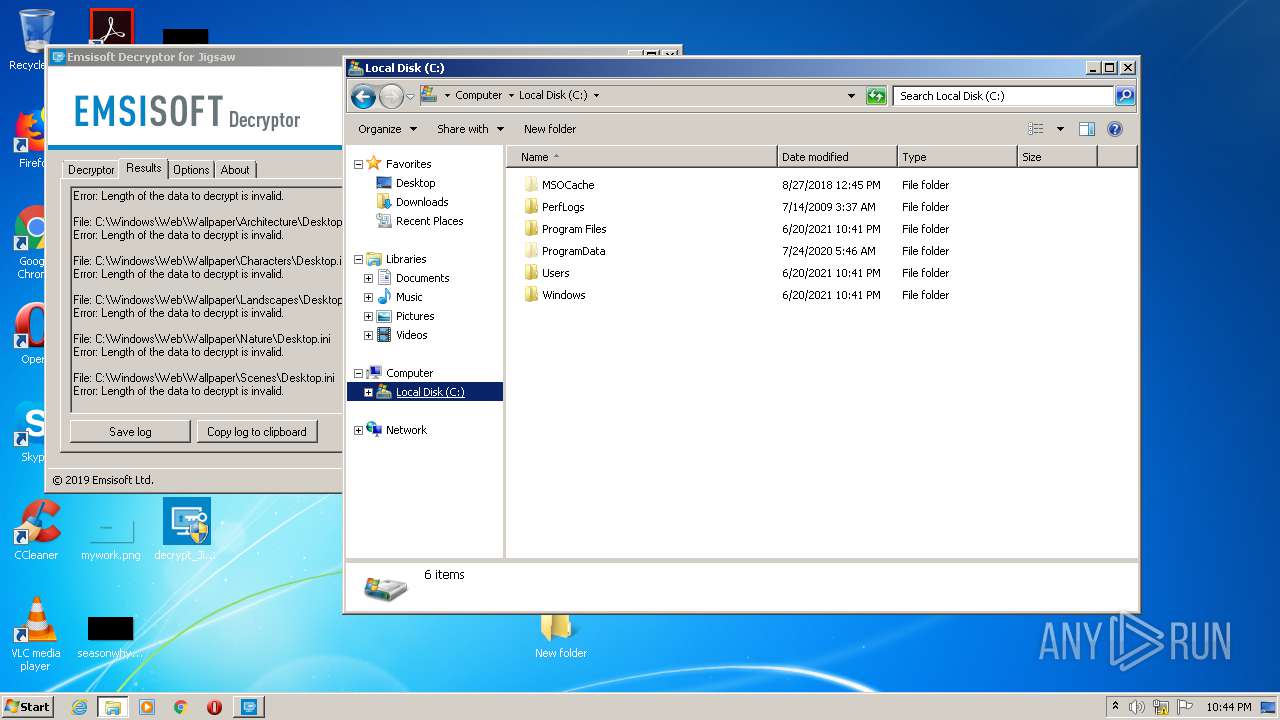The height and width of the screenshot is (720, 1280).
Task: Click CCleaner desktop shortcut
Action: click(x=36, y=530)
